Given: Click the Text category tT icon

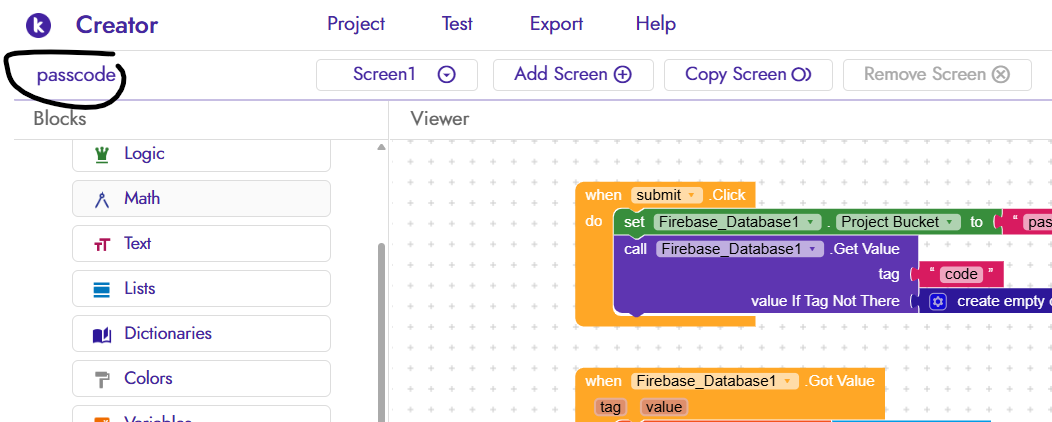Looking at the screenshot, I should (102, 245).
